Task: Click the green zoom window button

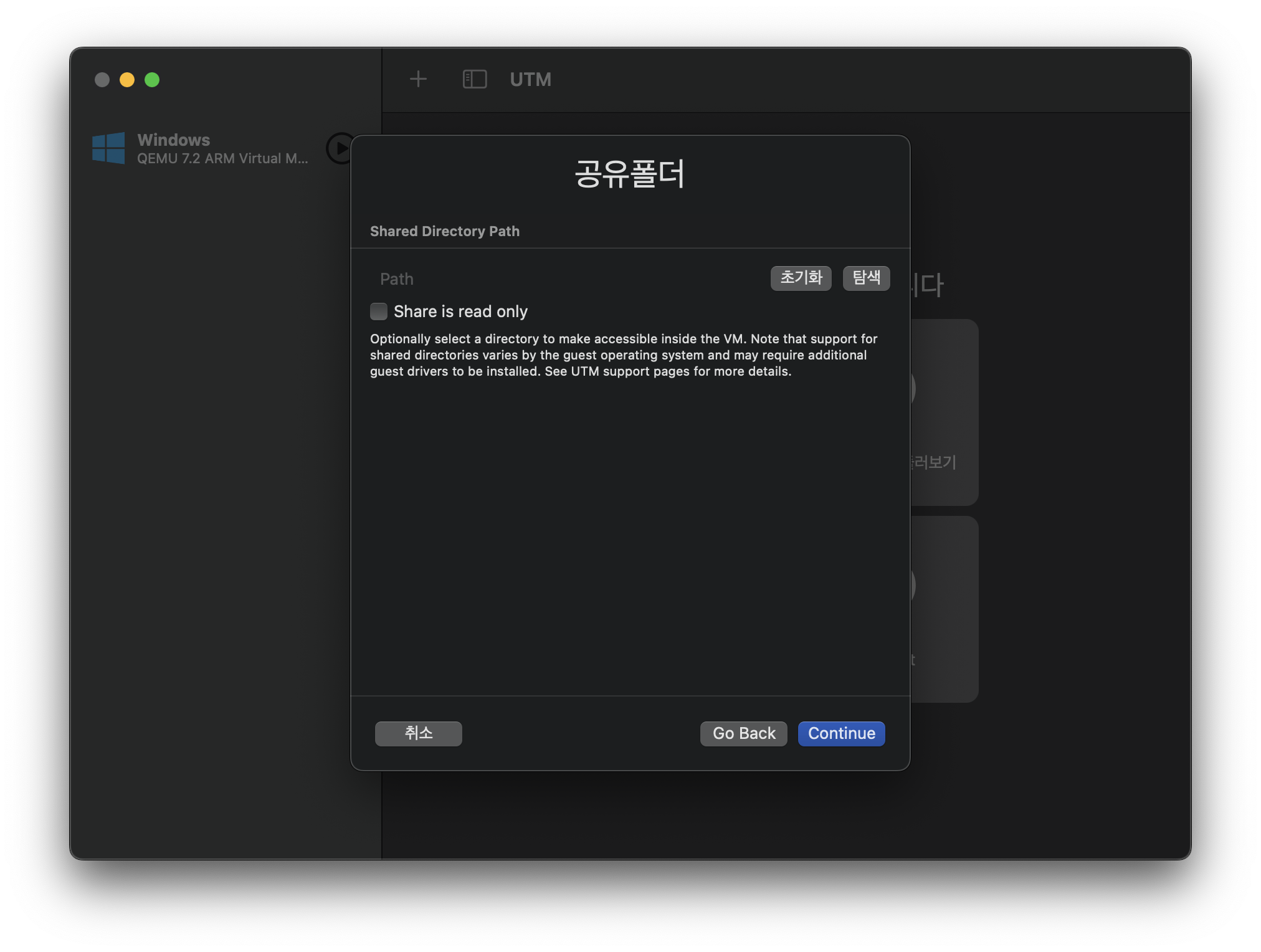Action: [152, 80]
